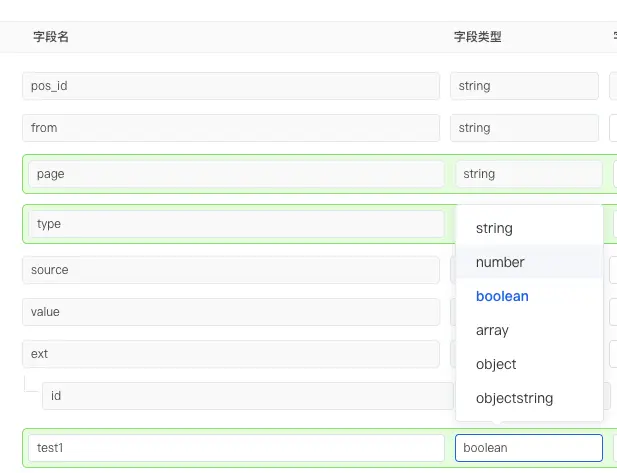The height and width of the screenshot is (473, 617).
Task: Focus the "from" field name input
Action: (x=231, y=128)
